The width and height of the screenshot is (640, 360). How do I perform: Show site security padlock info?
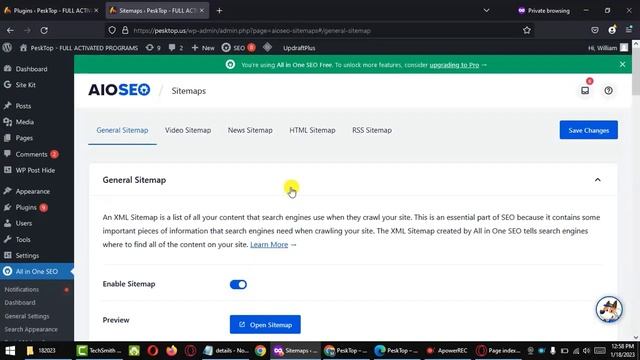click(125, 30)
